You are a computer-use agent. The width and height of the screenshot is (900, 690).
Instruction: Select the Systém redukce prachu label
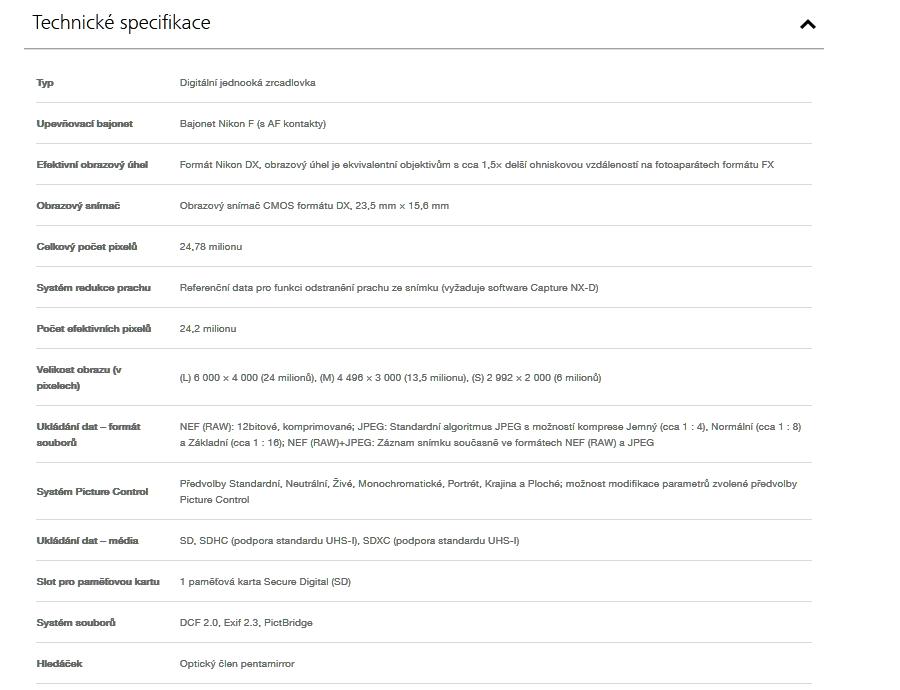click(94, 288)
